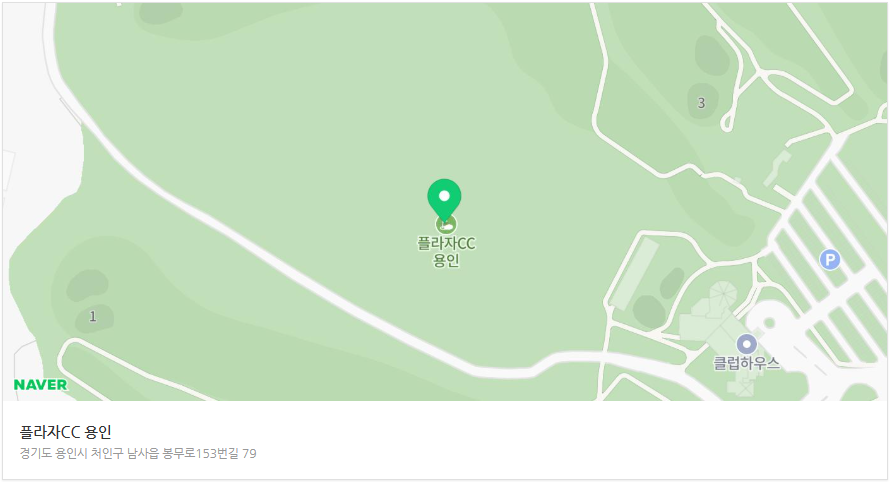Click the dark green bunker above hole 1
This screenshot has width=890, height=482.
click(x=87, y=285)
